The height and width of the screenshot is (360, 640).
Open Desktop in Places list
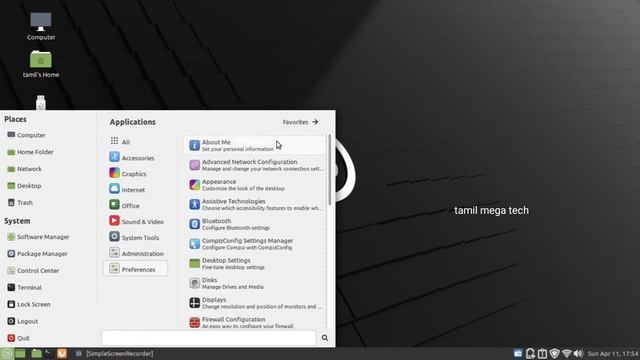click(24, 186)
